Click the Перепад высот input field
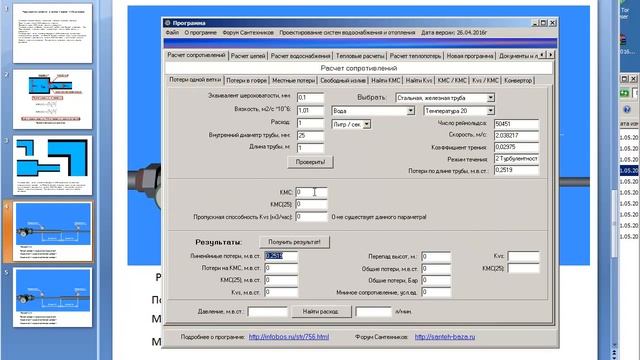The width and height of the screenshot is (640, 360). [436, 257]
